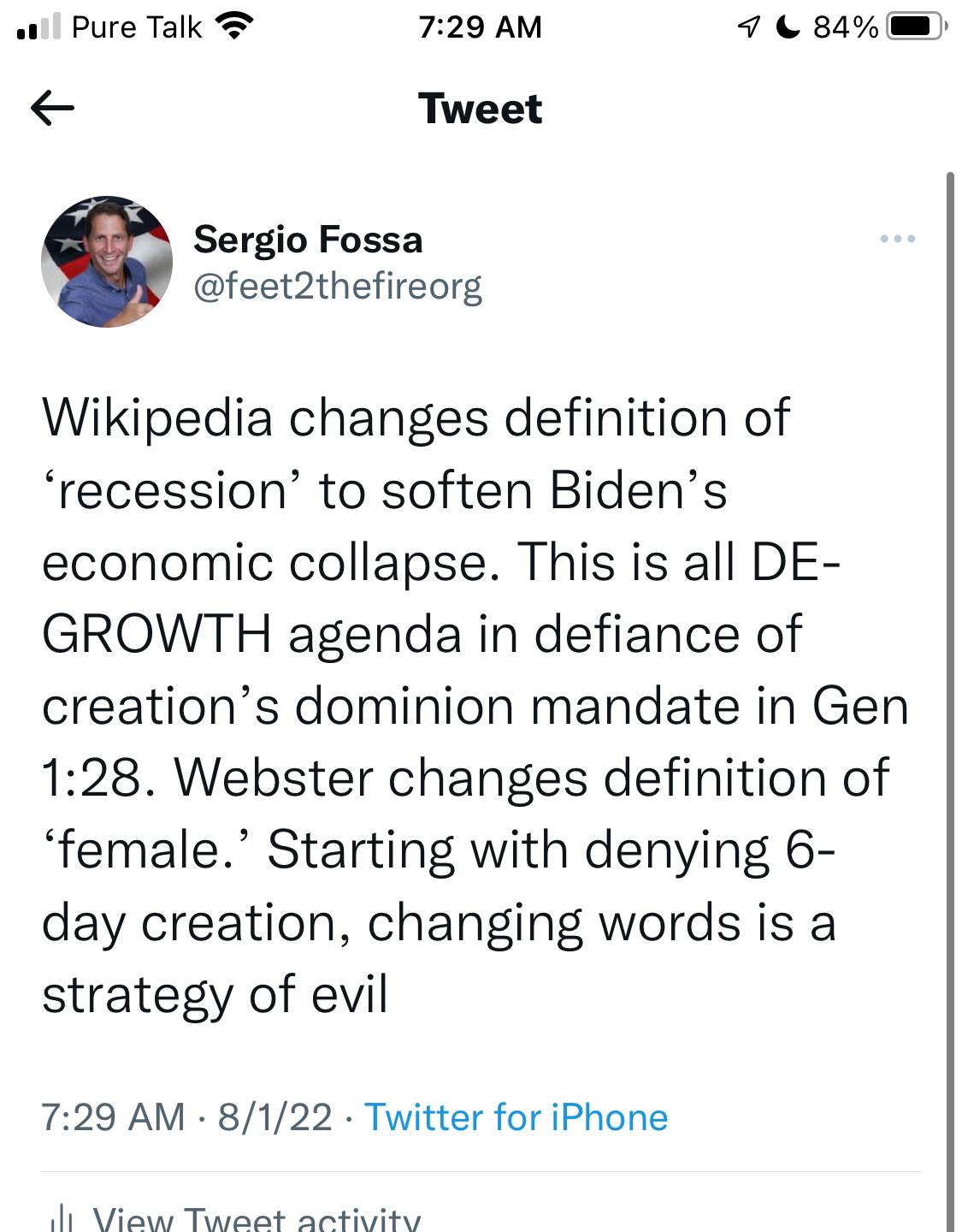The image size is (962, 1232).
Task: Tap the clock time in the status bar
Action: [481, 27]
